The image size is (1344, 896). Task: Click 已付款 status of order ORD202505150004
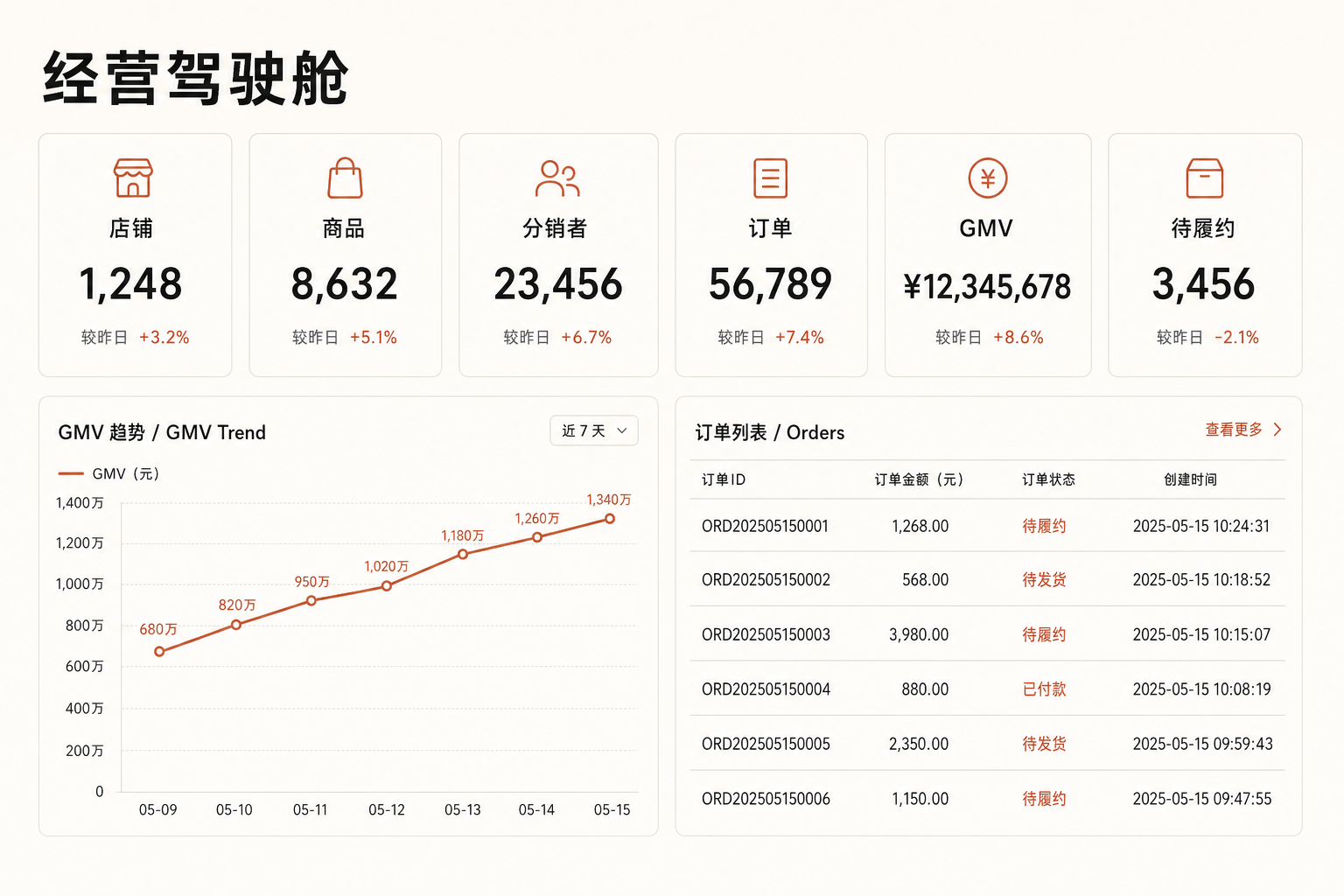click(1044, 689)
